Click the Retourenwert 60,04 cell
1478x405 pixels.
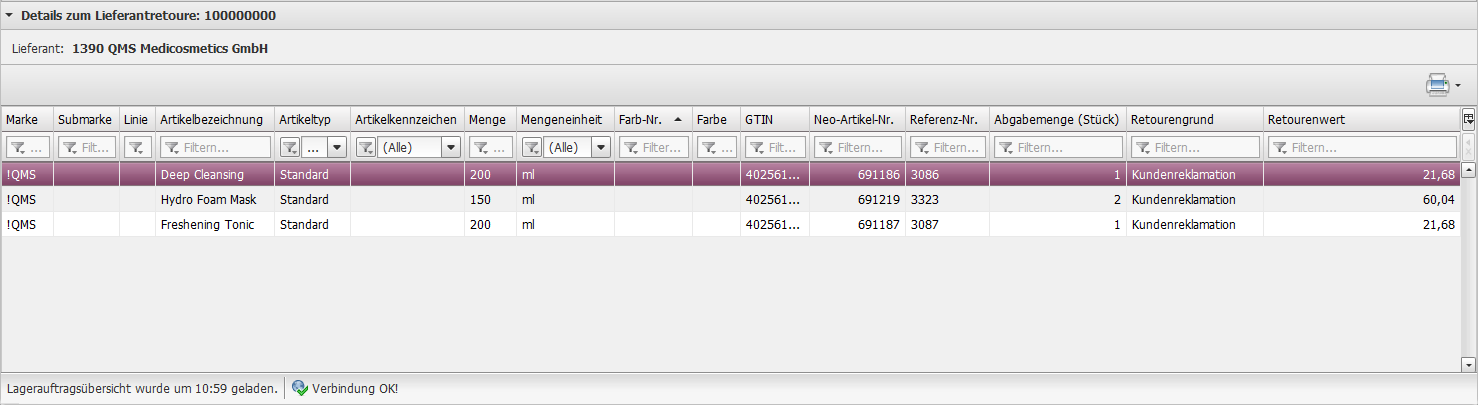coord(1361,199)
